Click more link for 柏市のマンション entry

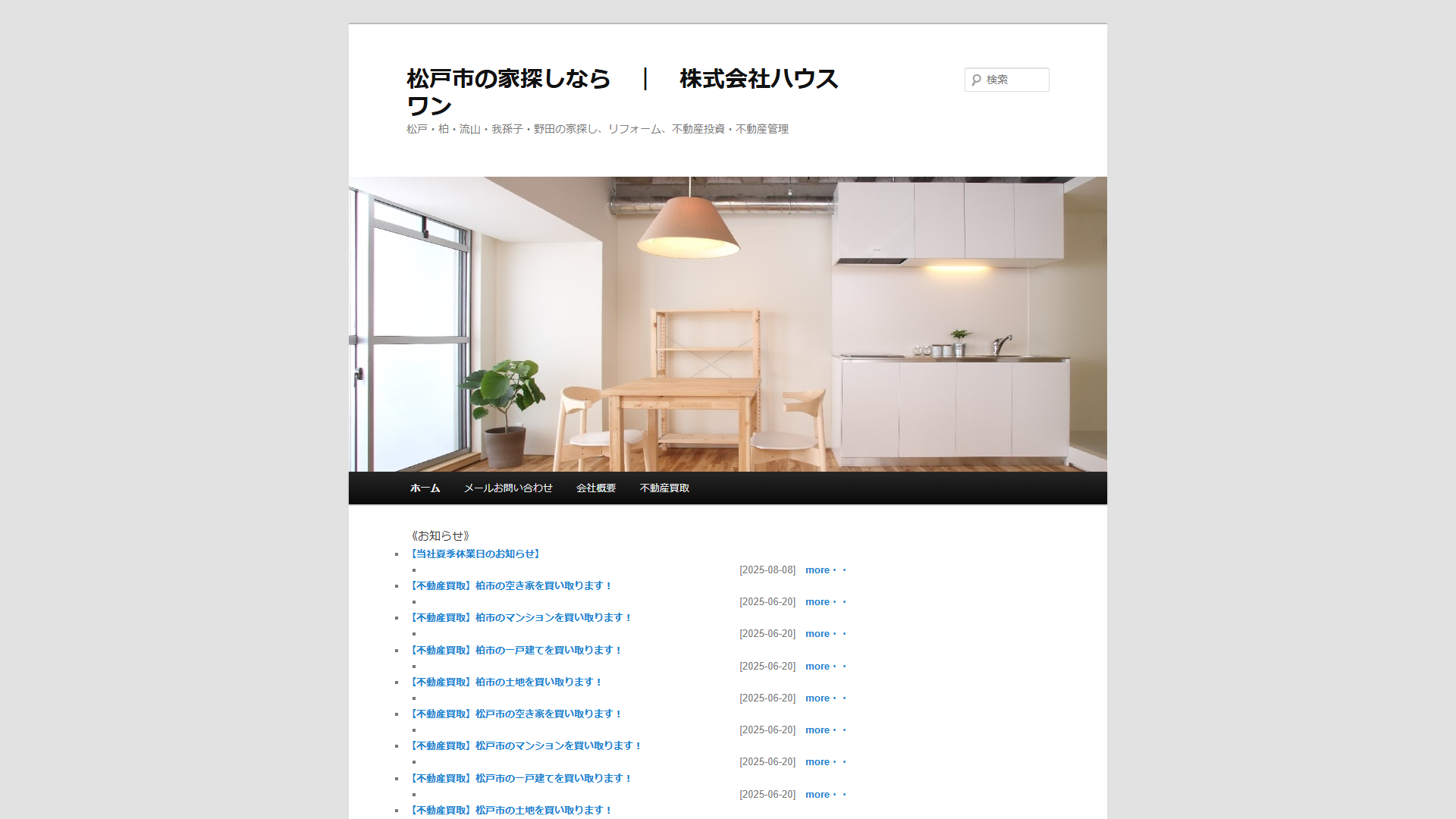pos(826,634)
